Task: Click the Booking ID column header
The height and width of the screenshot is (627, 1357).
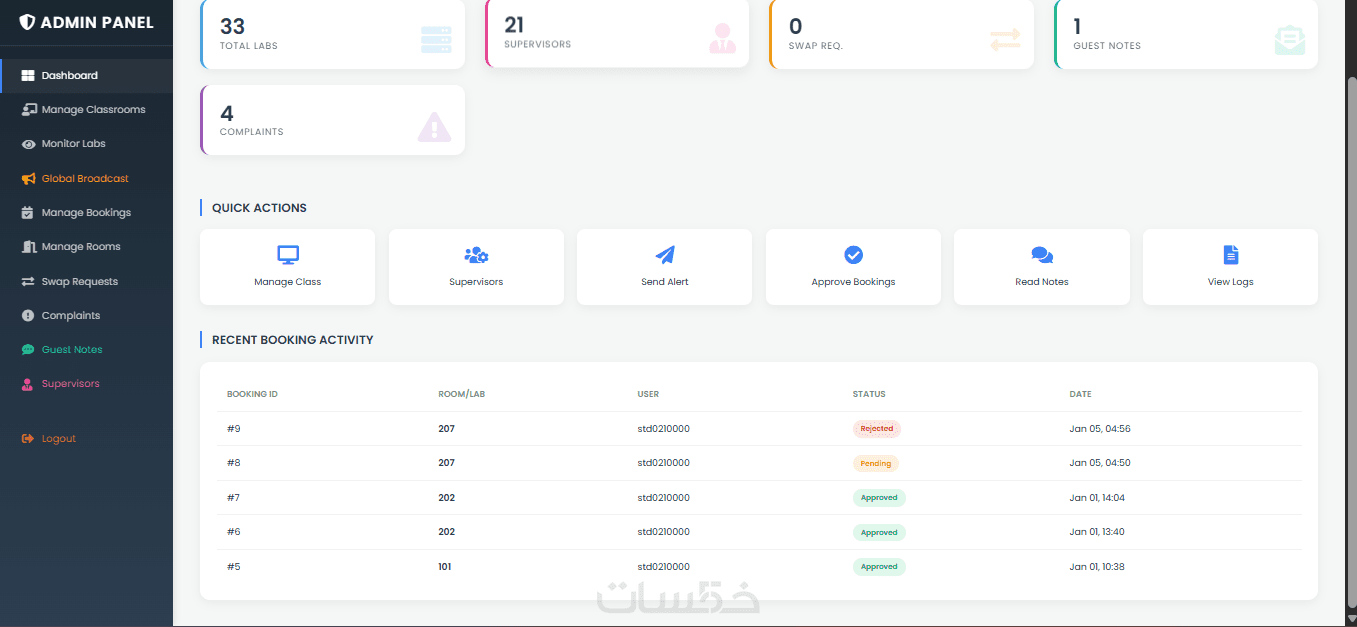Action: 252,394
